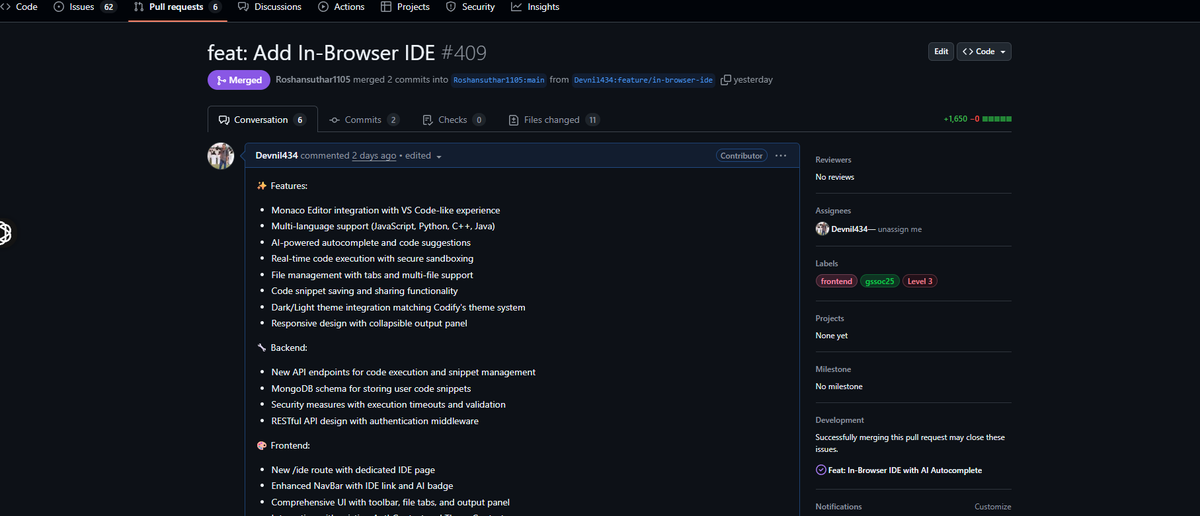
Task: Click the Level 3 label
Action: click(x=920, y=281)
